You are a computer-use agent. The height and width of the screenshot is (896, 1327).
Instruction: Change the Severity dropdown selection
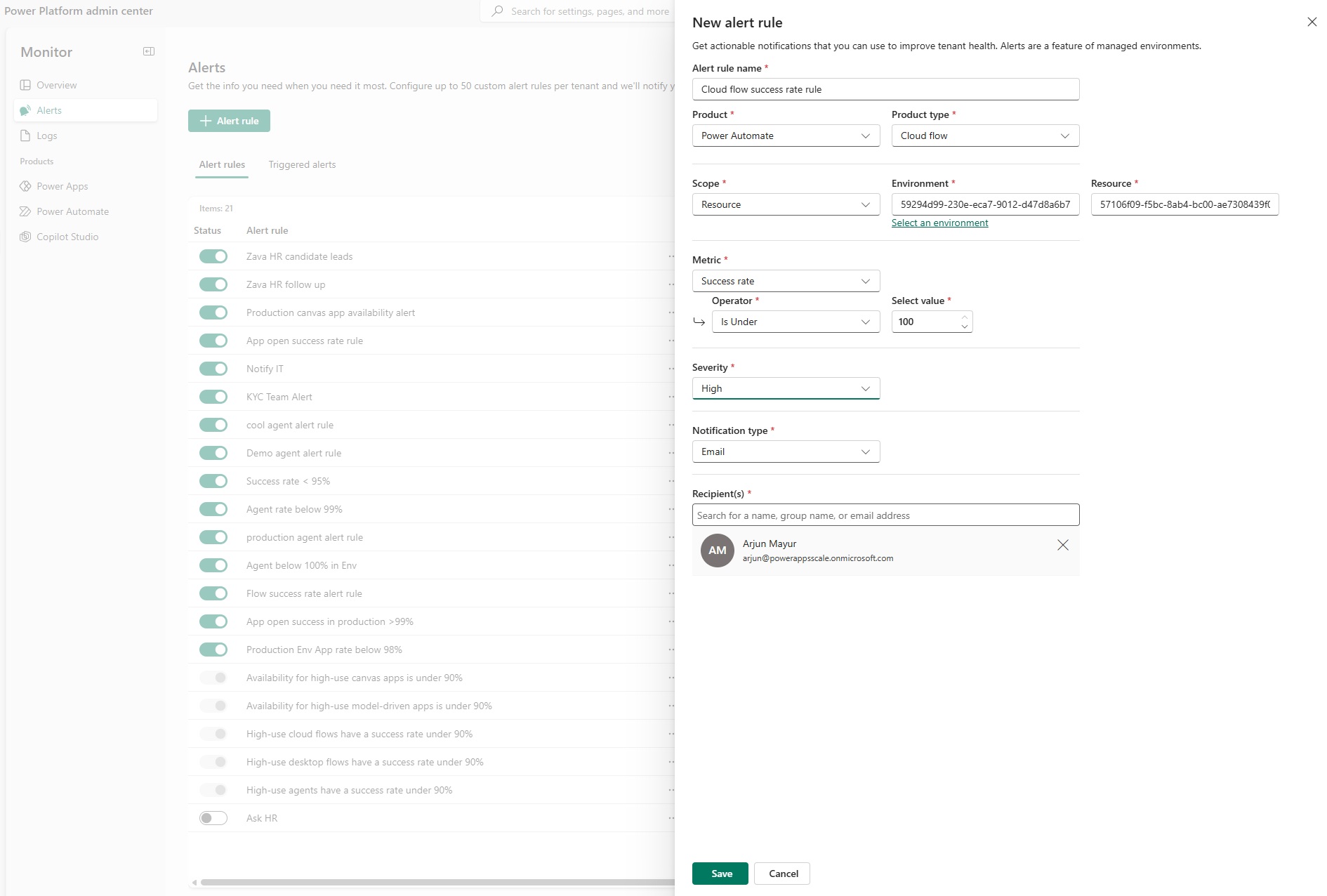click(785, 388)
